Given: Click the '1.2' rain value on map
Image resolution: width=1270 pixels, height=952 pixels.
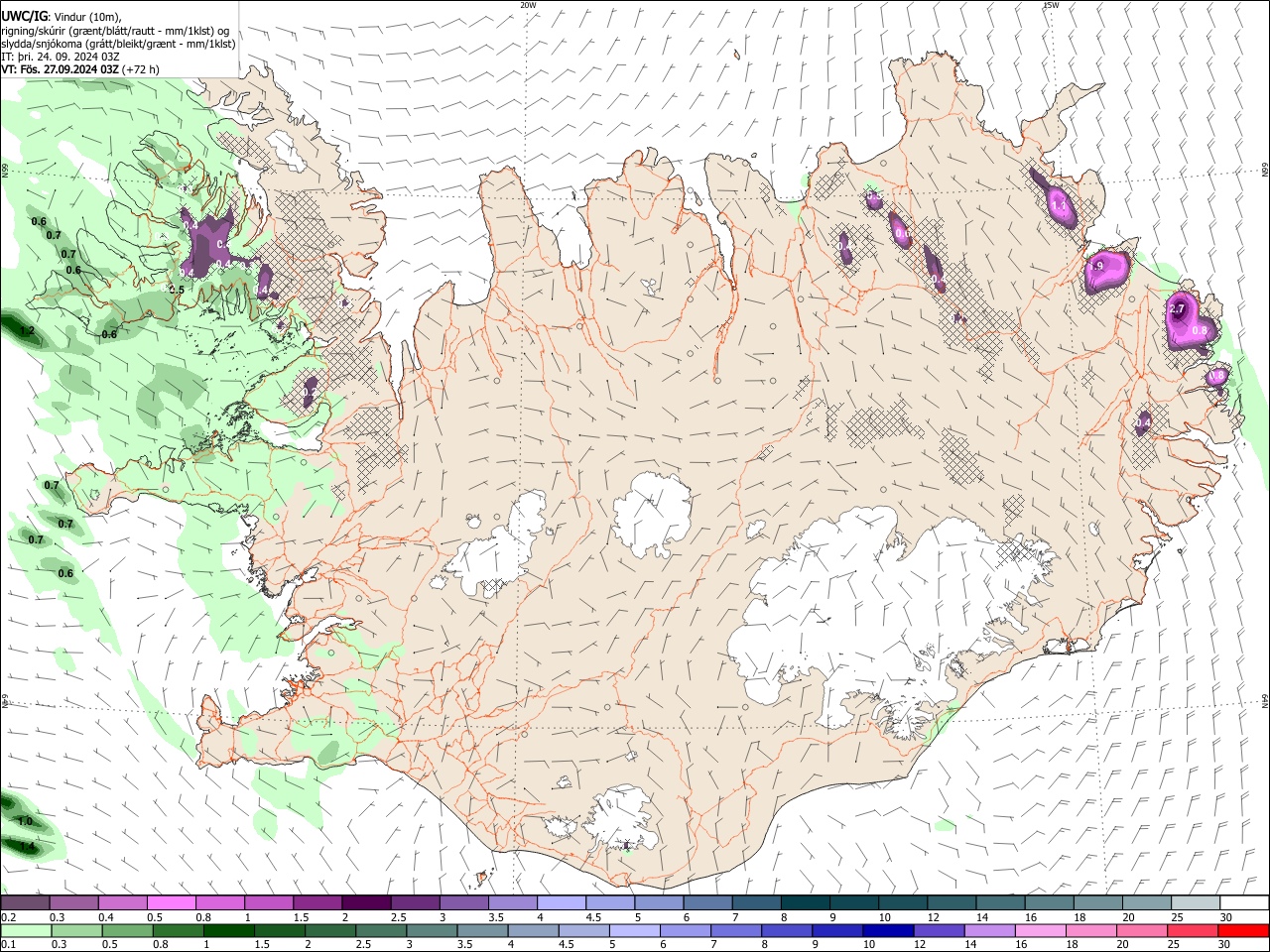Looking at the screenshot, I should click(28, 330).
